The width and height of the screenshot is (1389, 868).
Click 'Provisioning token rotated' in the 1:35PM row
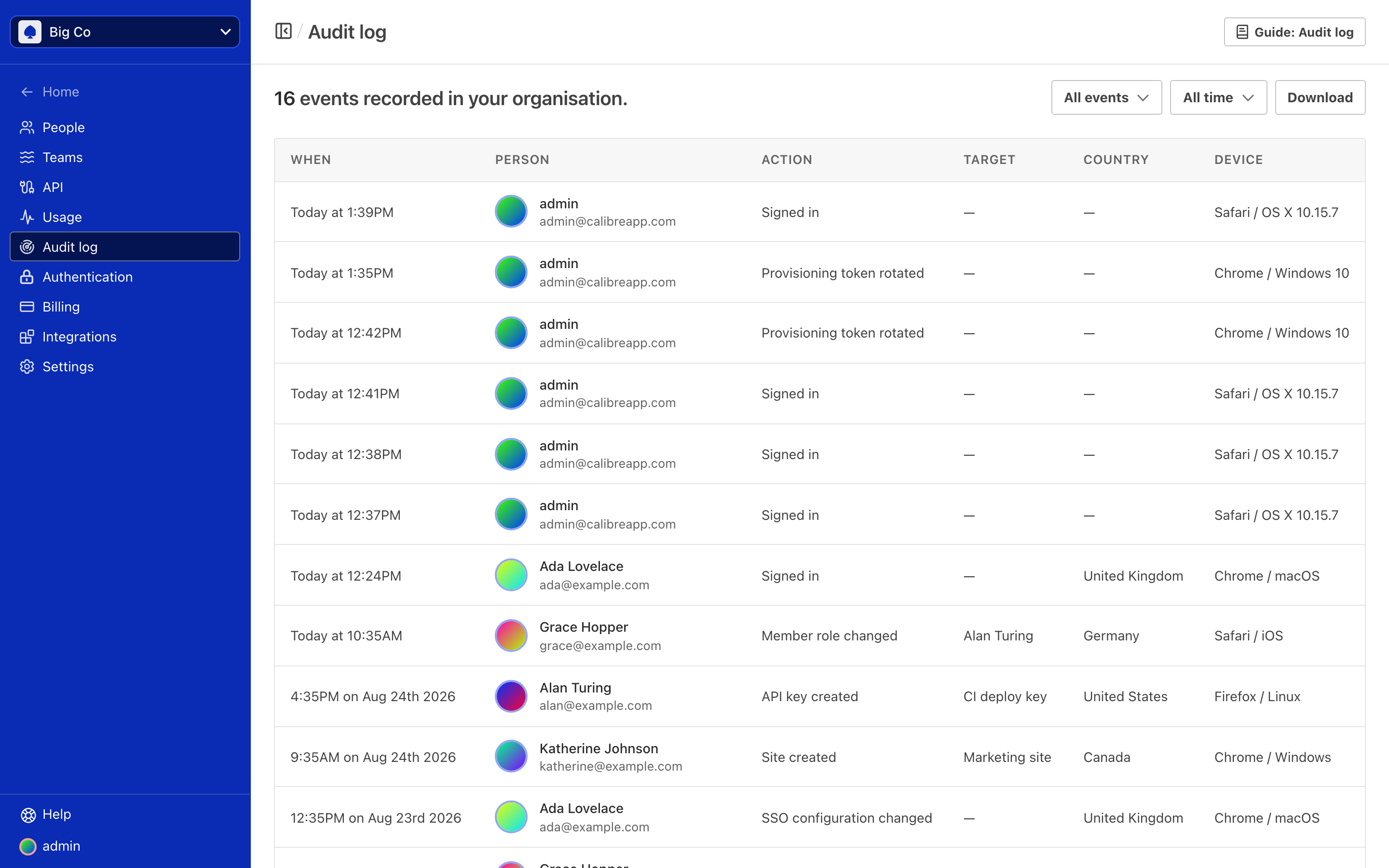pyautogui.click(x=843, y=273)
